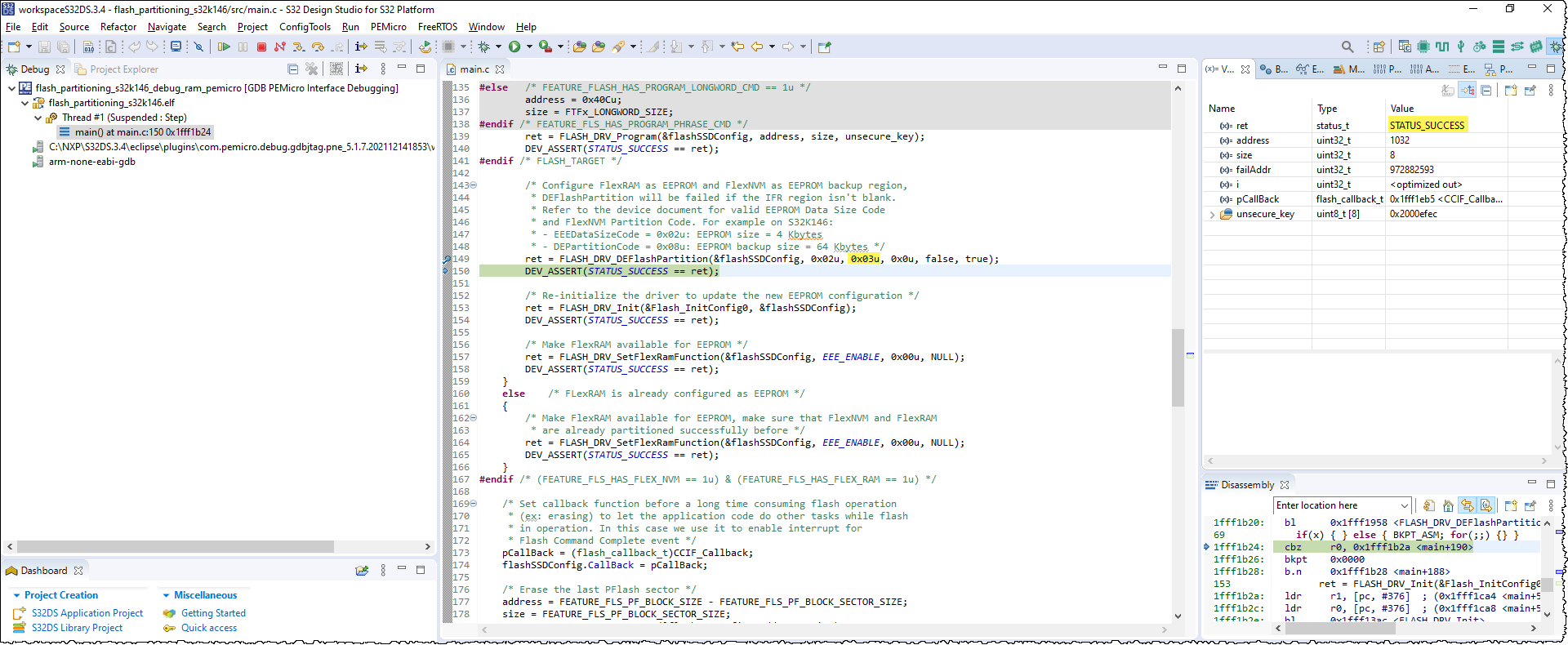Collapse Thread #1 in Debug tree
The width and height of the screenshot is (1568, 645).
pyautogui.click(x=38, y=118)
